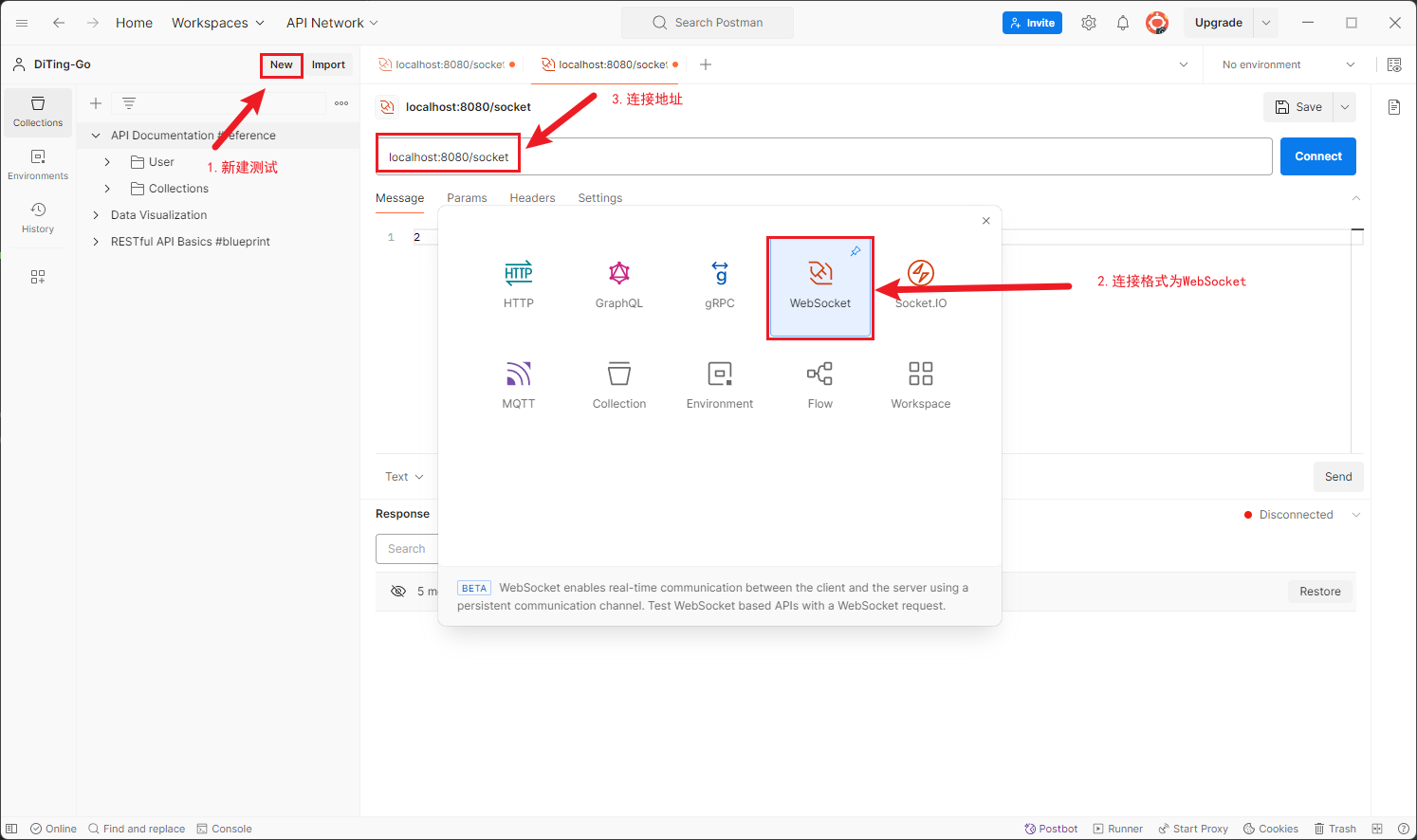The width and height of the screenshot is (1417, 840).
Task: Switch to the Params tab
Action: [x=467, y=198]
